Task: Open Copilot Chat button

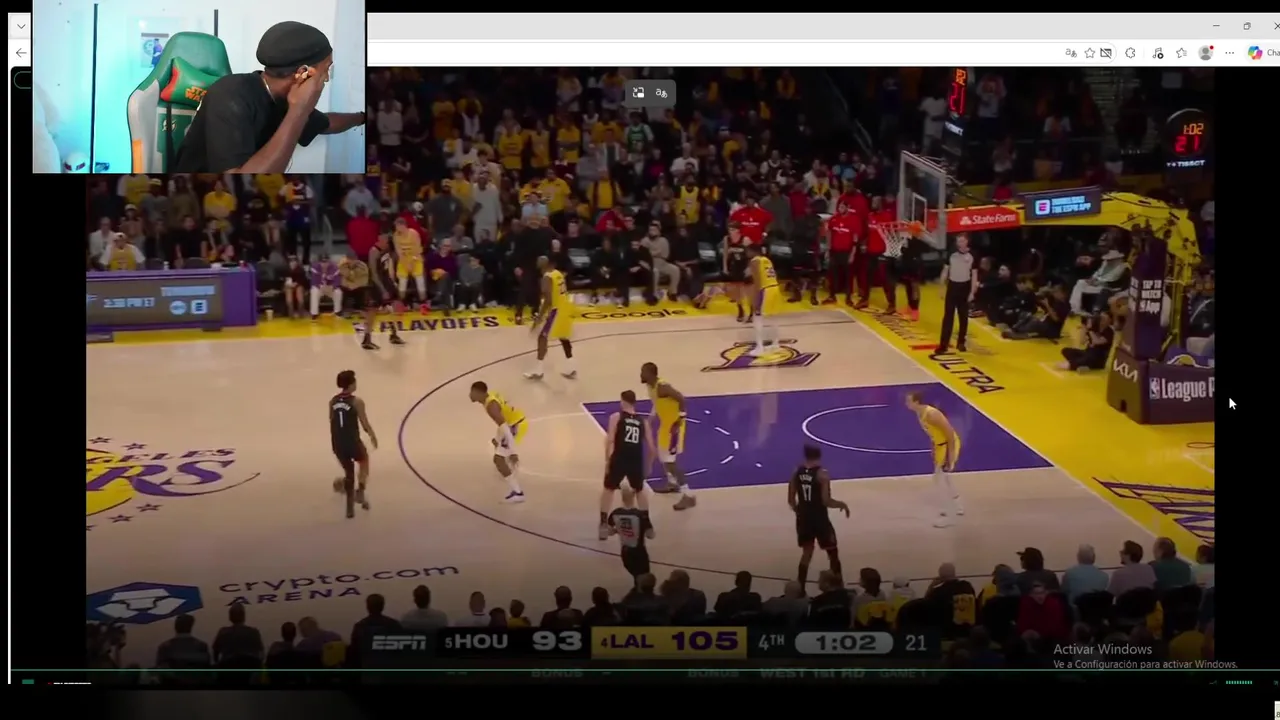Action: (1261, 53)
